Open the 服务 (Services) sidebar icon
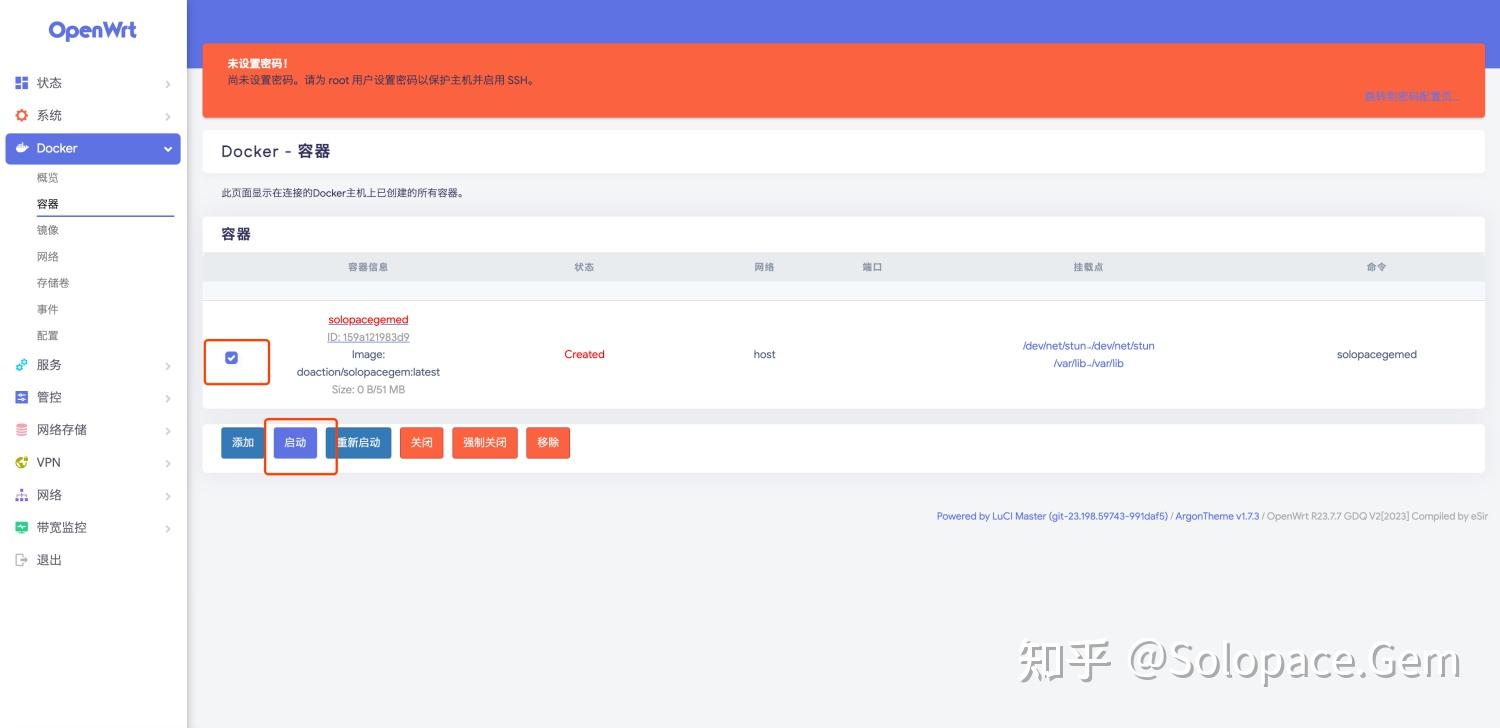 coord(22,365)
